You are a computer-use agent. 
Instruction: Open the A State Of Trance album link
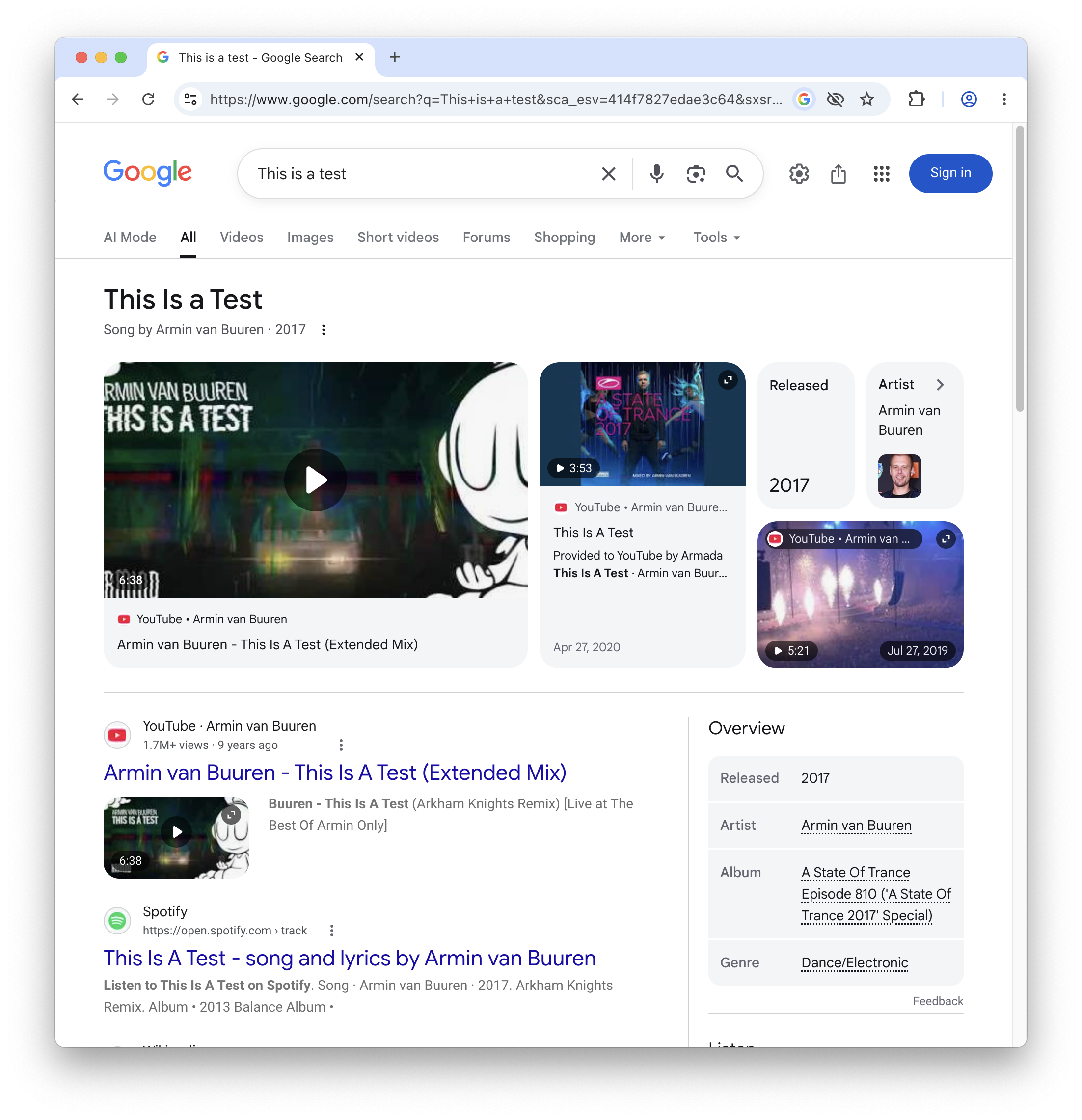click(x=876, y=894)
